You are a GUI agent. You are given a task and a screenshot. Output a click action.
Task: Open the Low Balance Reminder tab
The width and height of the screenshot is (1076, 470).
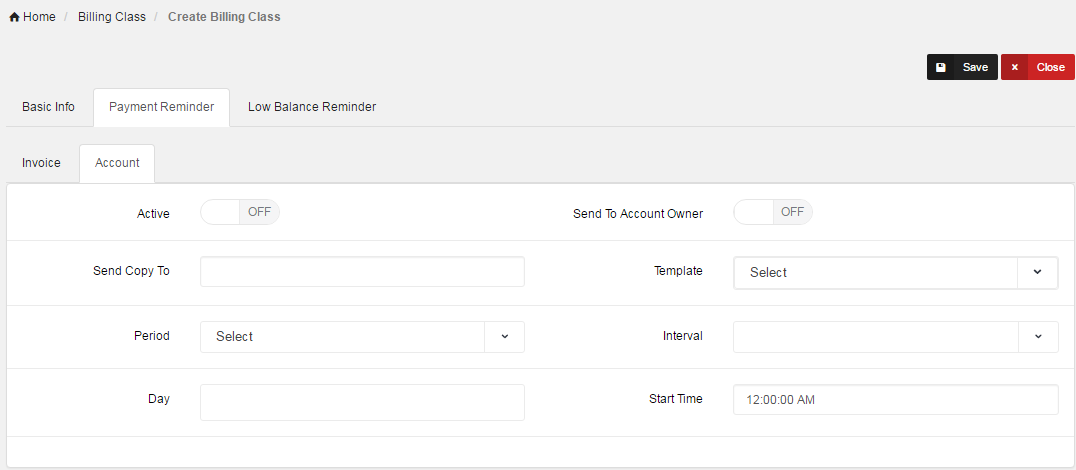[312, 107]
